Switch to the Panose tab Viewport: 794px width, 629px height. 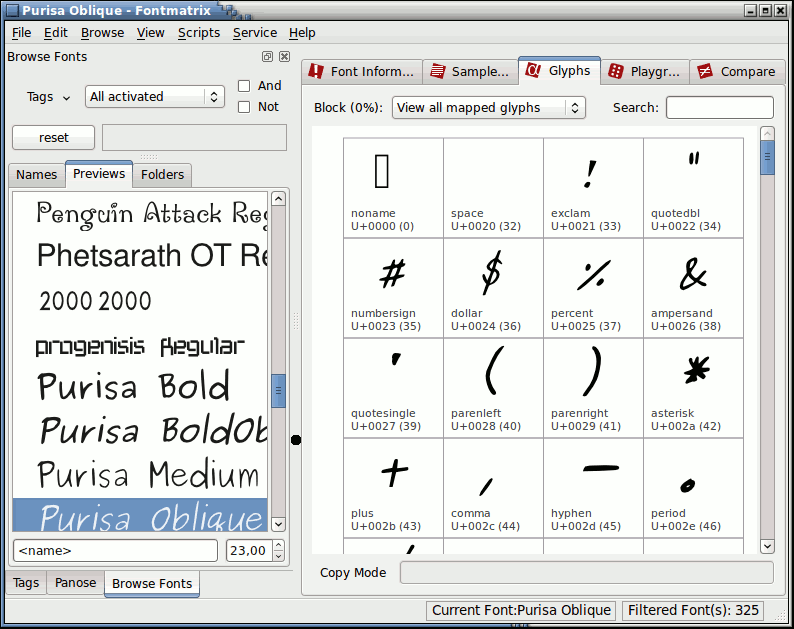pos(75,583)
